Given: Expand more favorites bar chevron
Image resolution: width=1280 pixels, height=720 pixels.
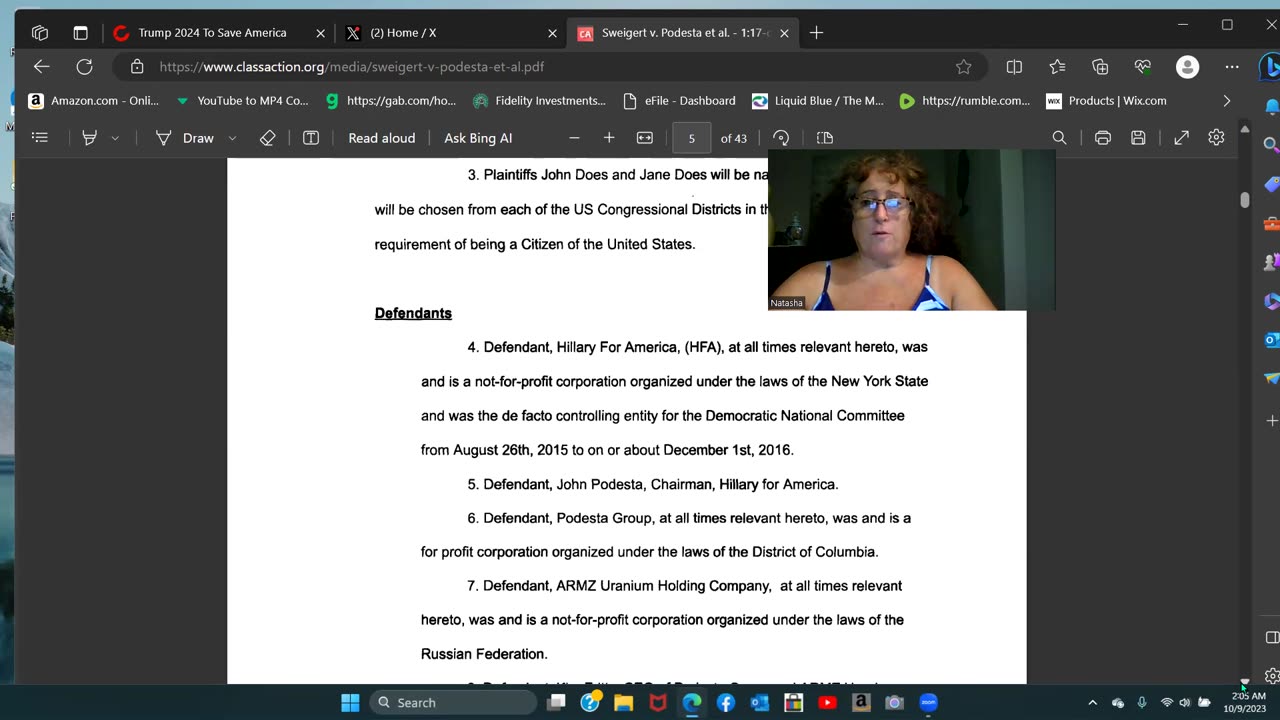Looking at the screenshot, I should pos(1227,101).
